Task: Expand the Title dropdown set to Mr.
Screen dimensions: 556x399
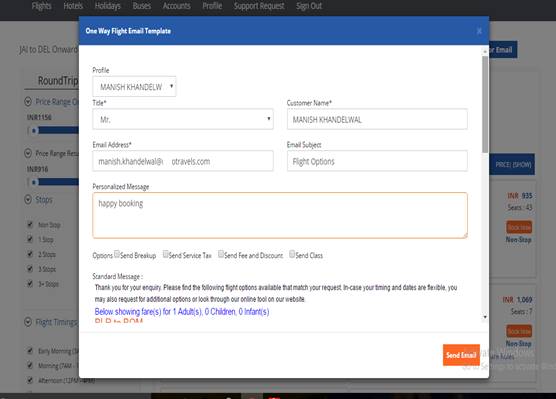Action: tap(183, 119)
